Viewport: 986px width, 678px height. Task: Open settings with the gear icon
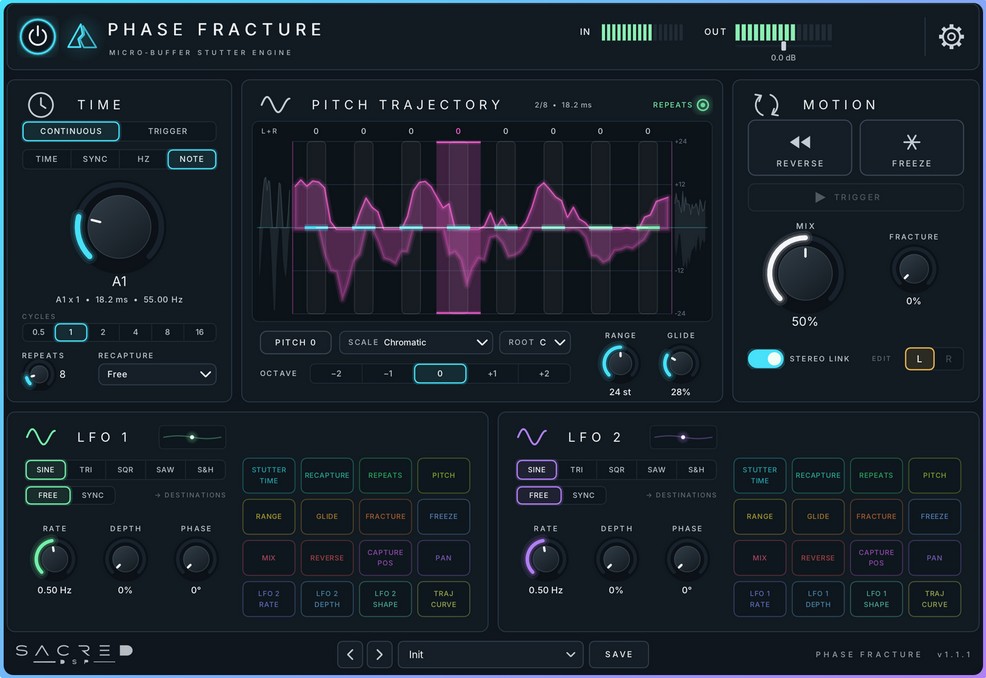point(951,36)
